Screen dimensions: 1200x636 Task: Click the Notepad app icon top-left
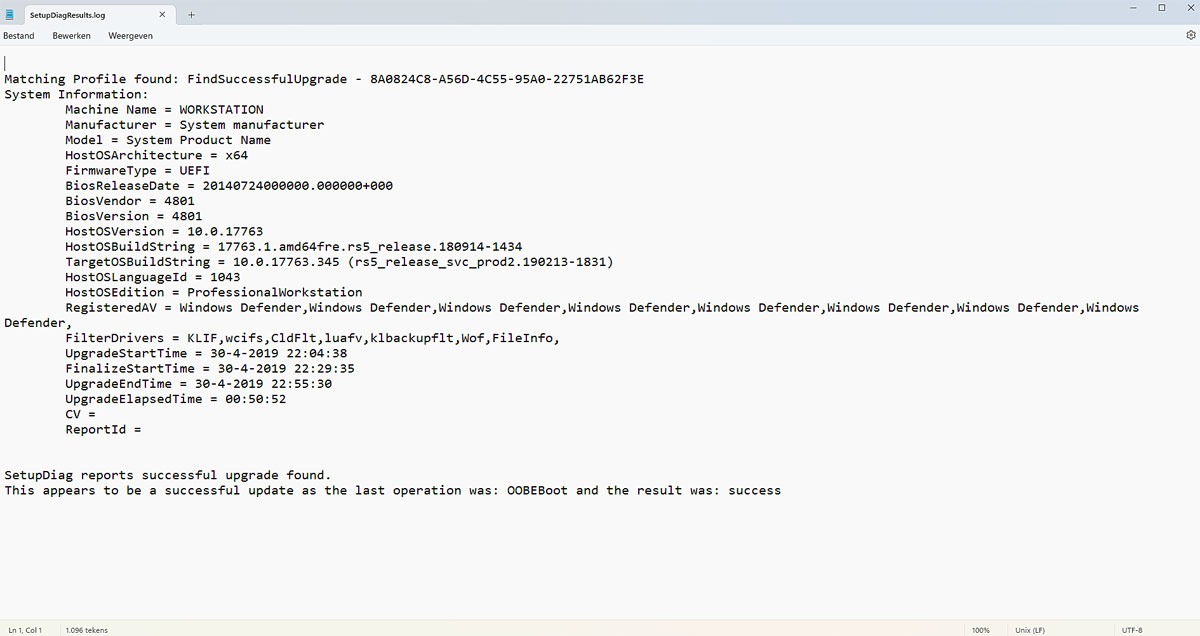point(11,14)
